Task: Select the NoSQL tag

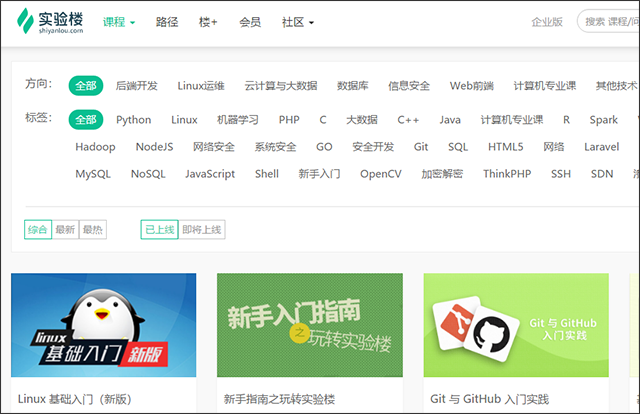Action: tap(148, 174)
